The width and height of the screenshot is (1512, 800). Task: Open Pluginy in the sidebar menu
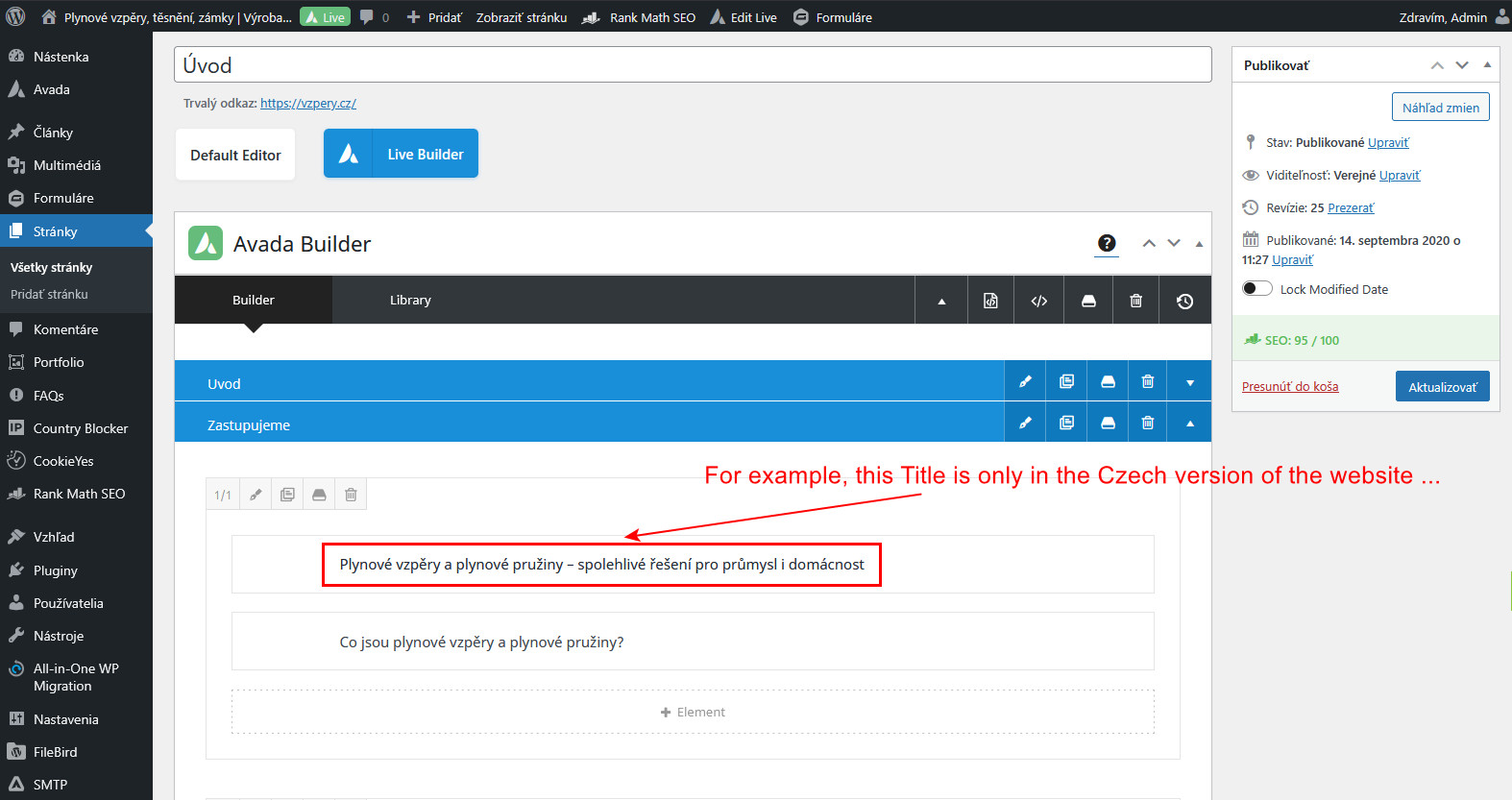point(76,570)
